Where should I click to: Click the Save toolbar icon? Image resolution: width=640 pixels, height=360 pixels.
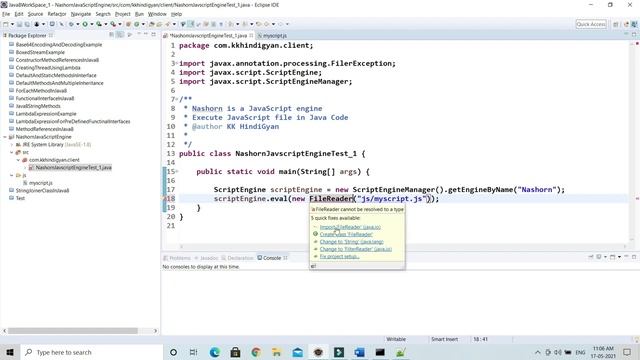point(19,24)
